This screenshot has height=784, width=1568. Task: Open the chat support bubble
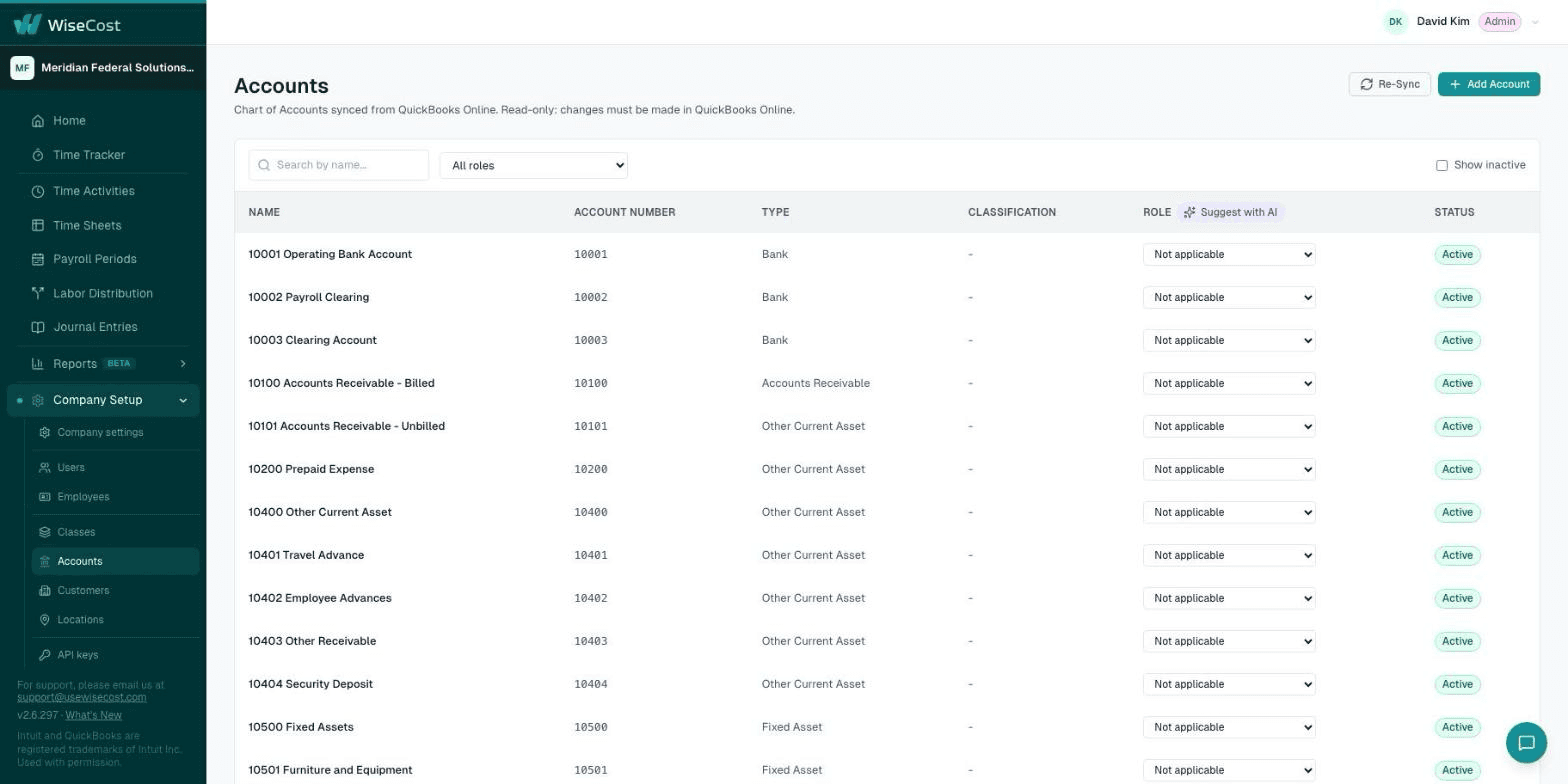point(1526,743)
